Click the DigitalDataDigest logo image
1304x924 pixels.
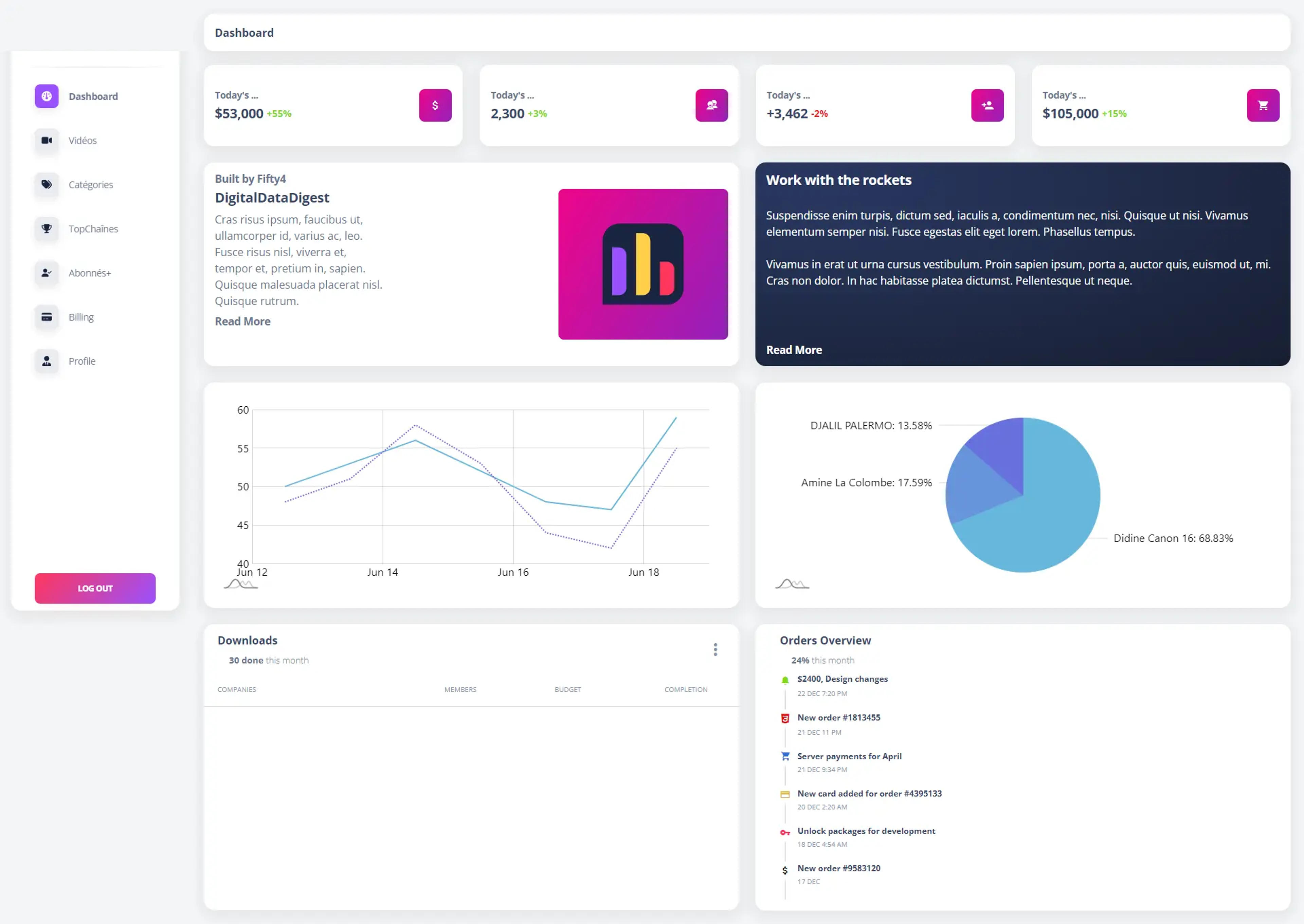click(643, 264)
